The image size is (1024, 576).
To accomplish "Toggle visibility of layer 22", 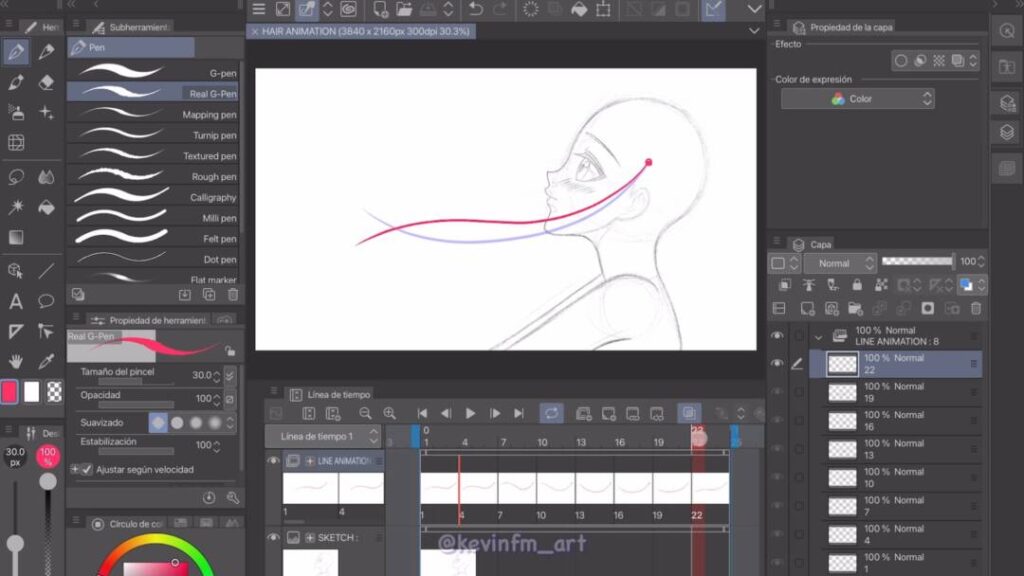I will point(776,363).
